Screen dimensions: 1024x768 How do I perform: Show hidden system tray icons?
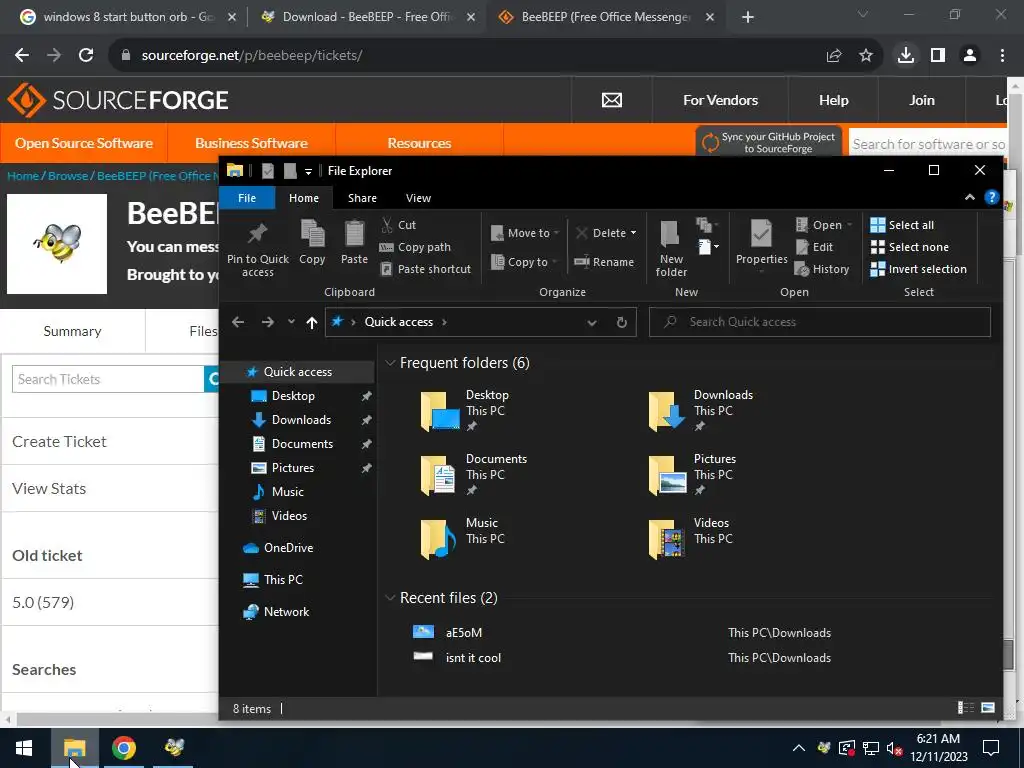click(798, 748)
